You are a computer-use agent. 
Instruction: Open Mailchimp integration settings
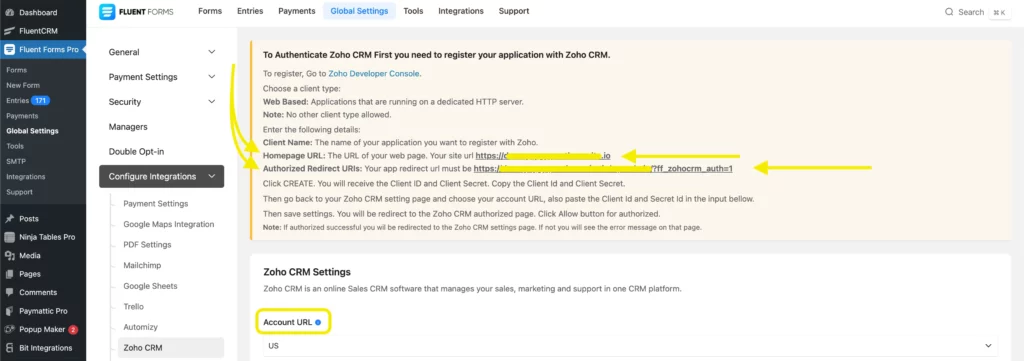[x=142, y=266]
